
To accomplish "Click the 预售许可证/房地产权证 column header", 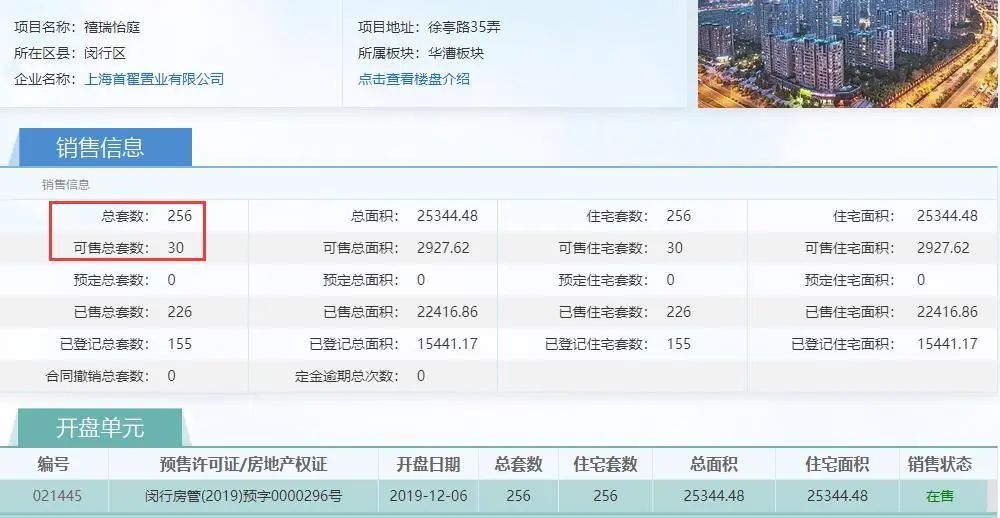I will pos(243,464).
